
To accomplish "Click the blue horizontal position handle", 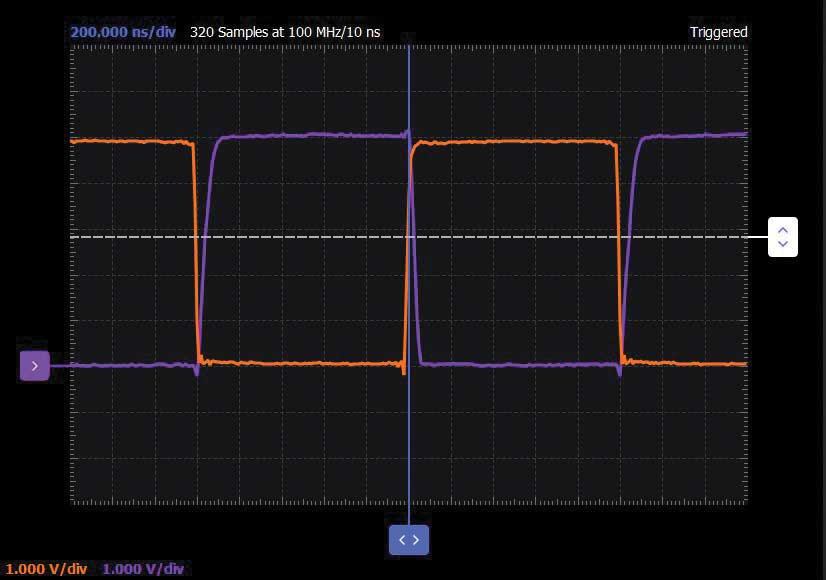I will [409, 540].
